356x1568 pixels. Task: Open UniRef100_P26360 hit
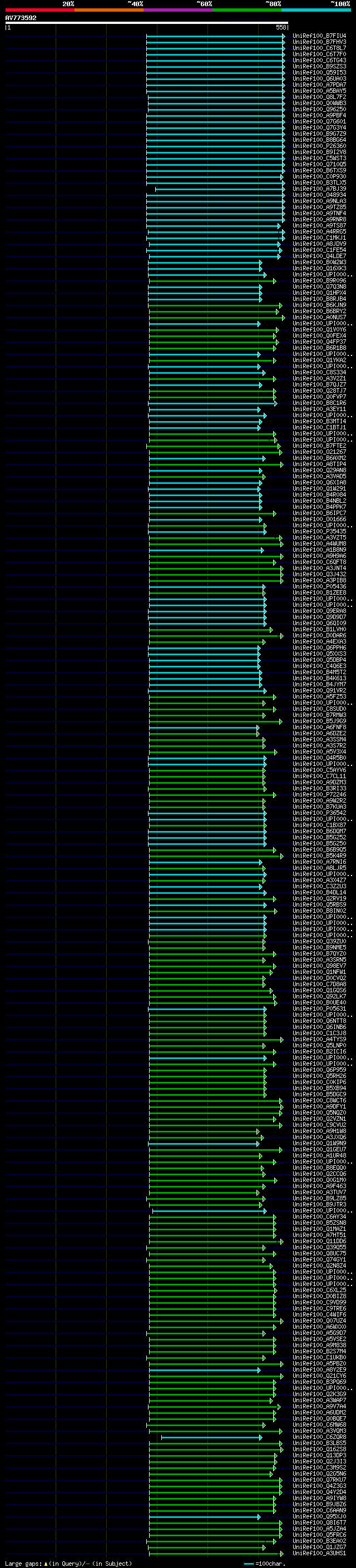pos(319,146)
